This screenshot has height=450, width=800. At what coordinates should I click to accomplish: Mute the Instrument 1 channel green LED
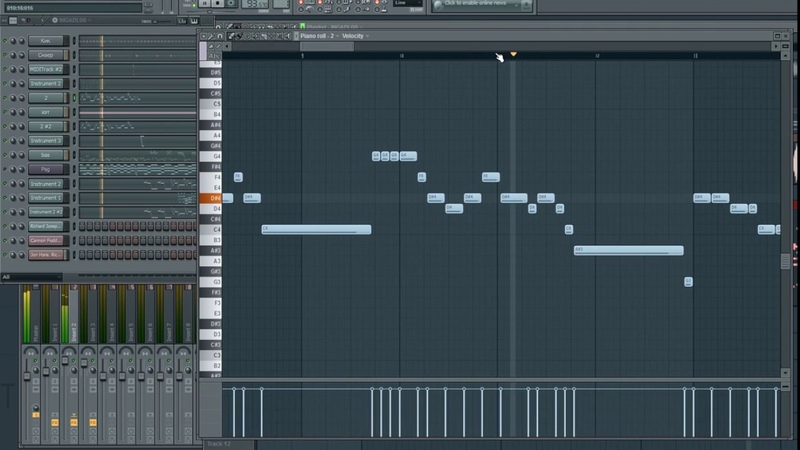coord(5,198)
